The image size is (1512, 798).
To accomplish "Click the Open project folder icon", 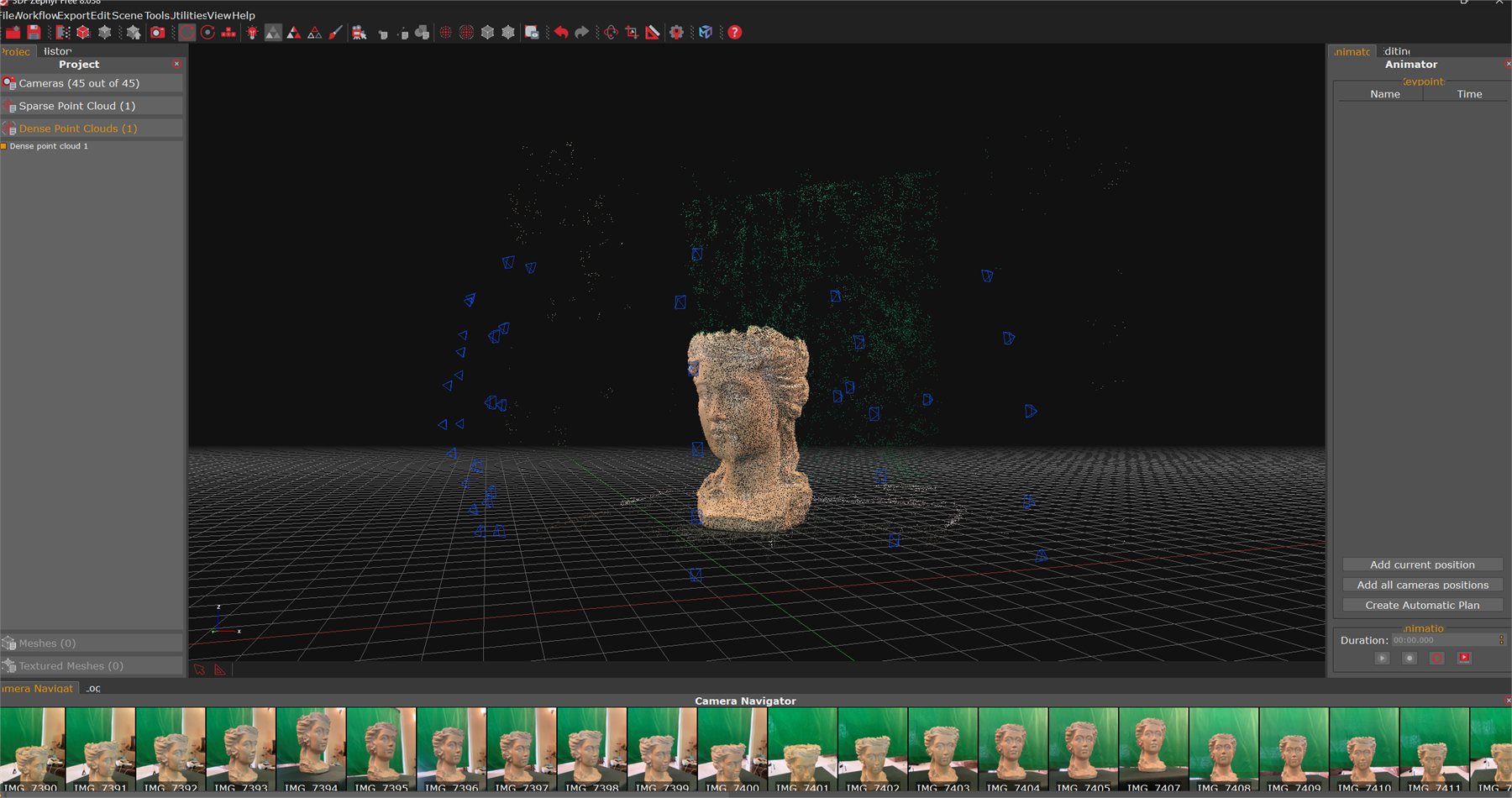I will tap(13, 32).
